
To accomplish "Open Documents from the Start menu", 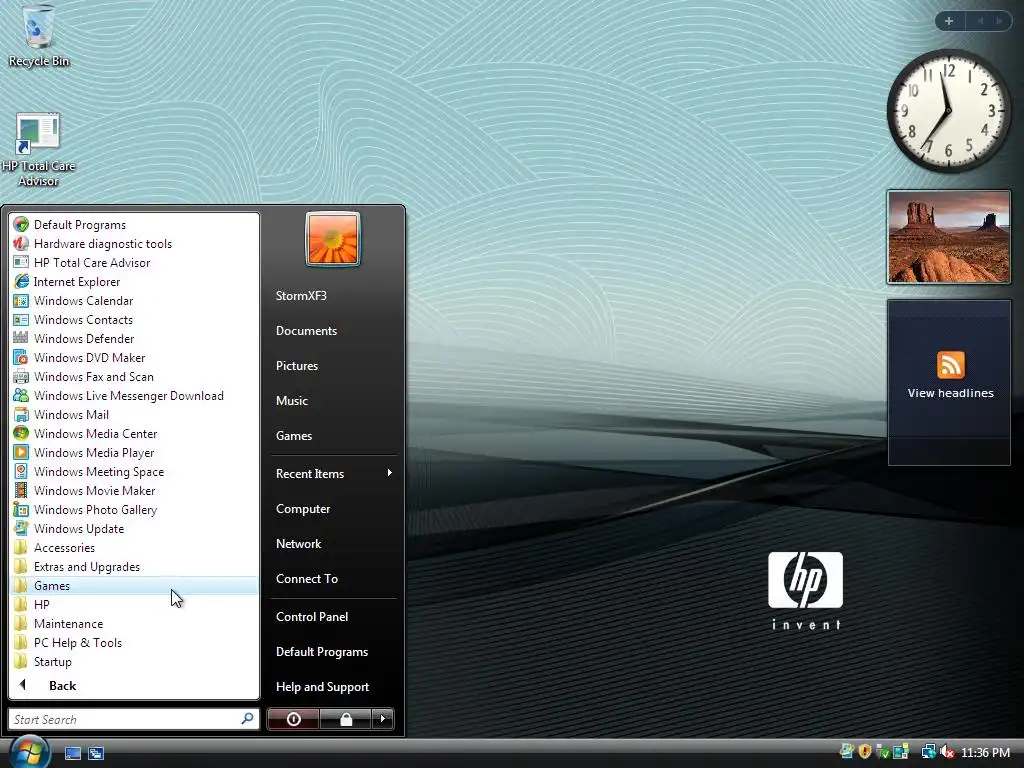I will coord(334,330).
